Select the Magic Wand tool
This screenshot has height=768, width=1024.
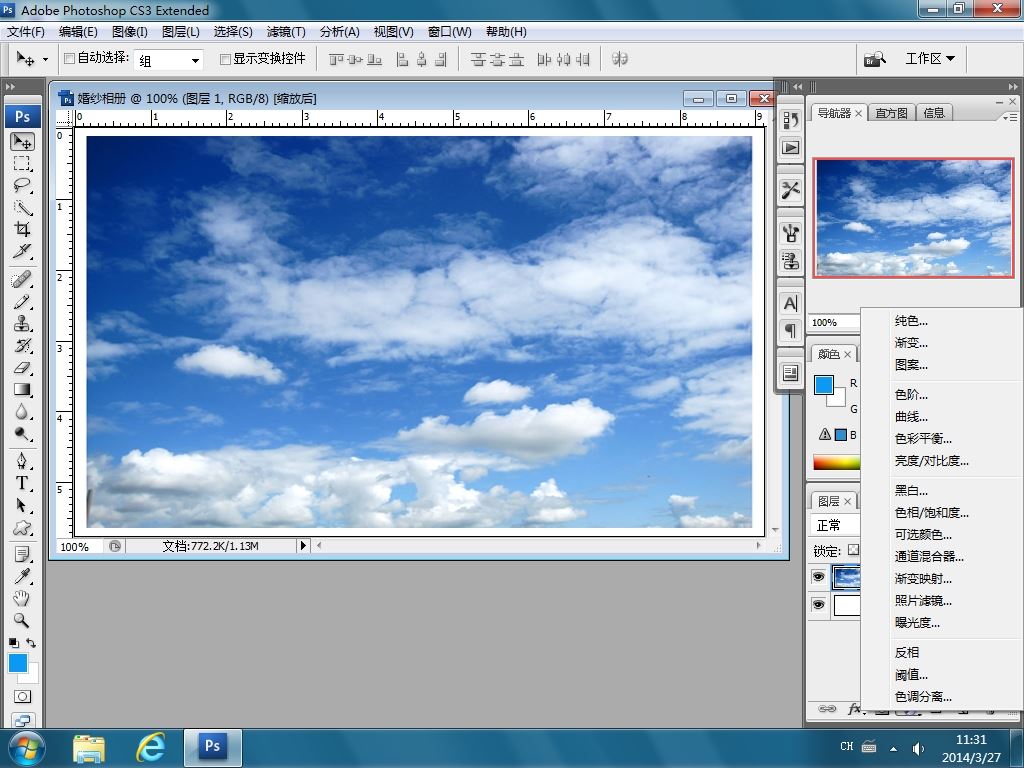22,208
